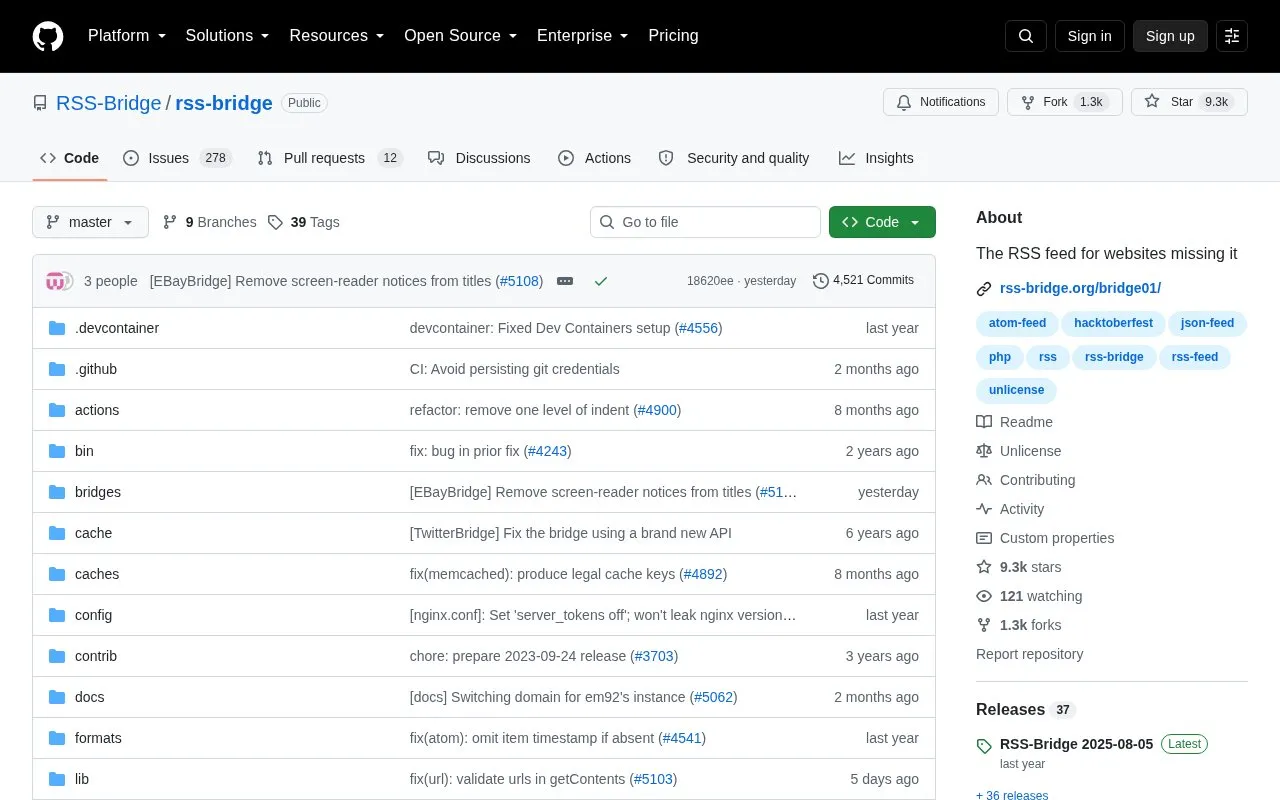Open the rss-bridge.org/bridge01/ website link

coord(1080,288)
